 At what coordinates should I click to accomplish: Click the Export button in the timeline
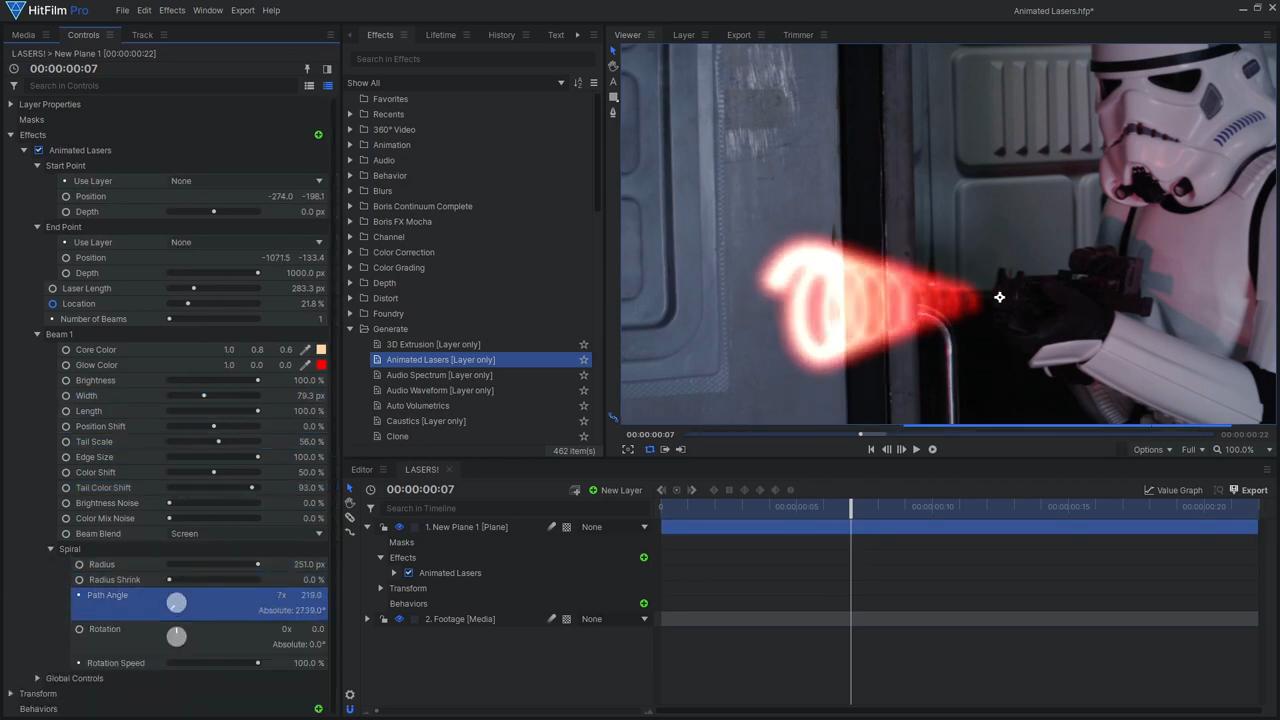[1248, 490]
